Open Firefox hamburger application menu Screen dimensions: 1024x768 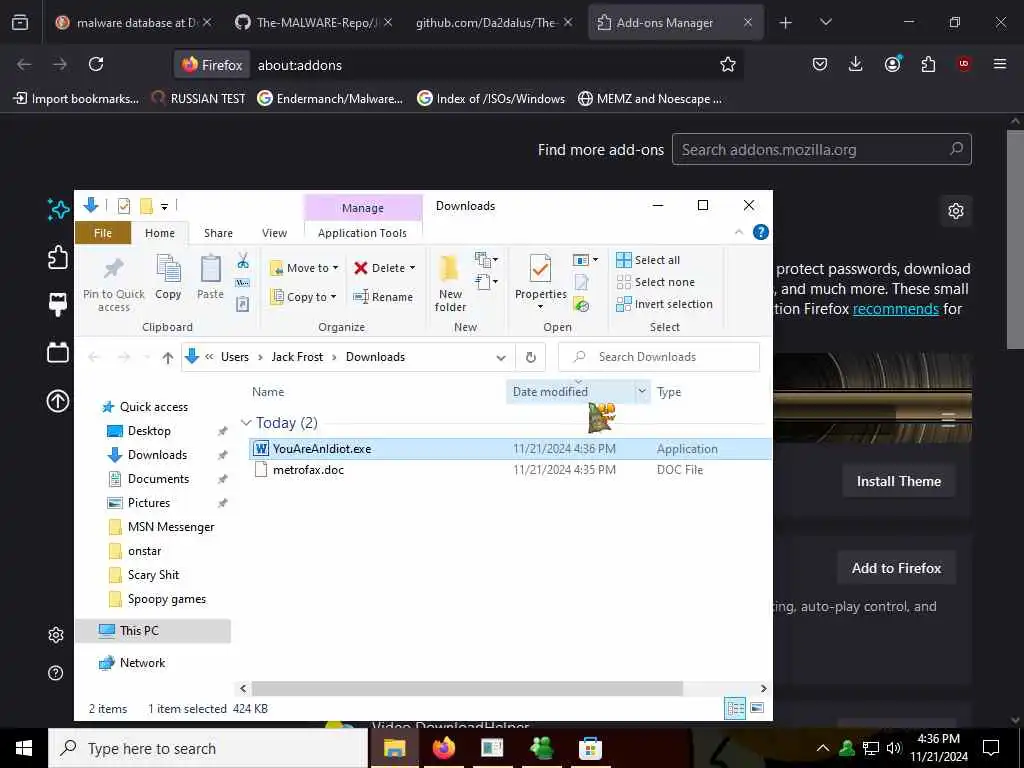[x=1000, y=64]
